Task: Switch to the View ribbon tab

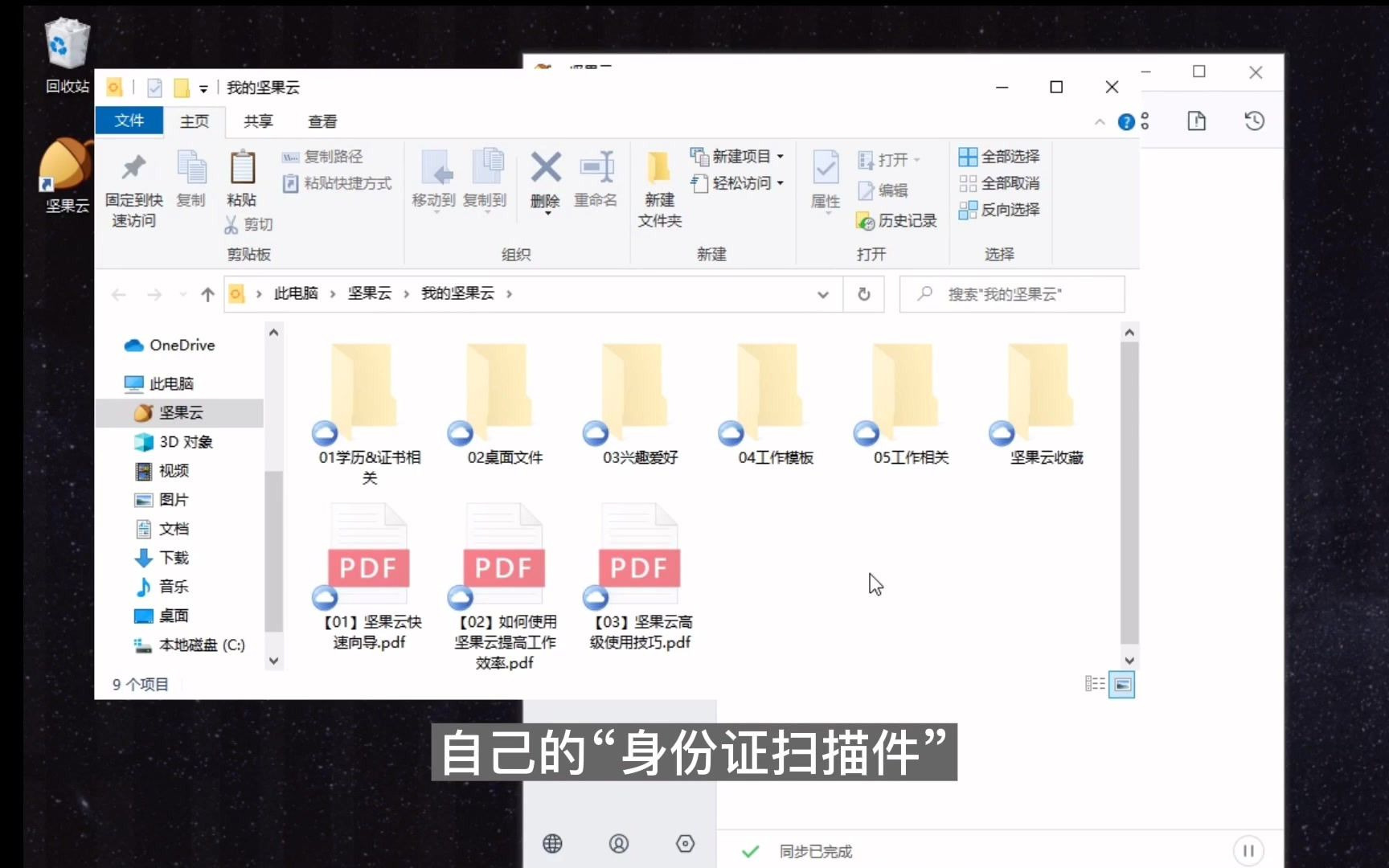Action: click(322, 121)
